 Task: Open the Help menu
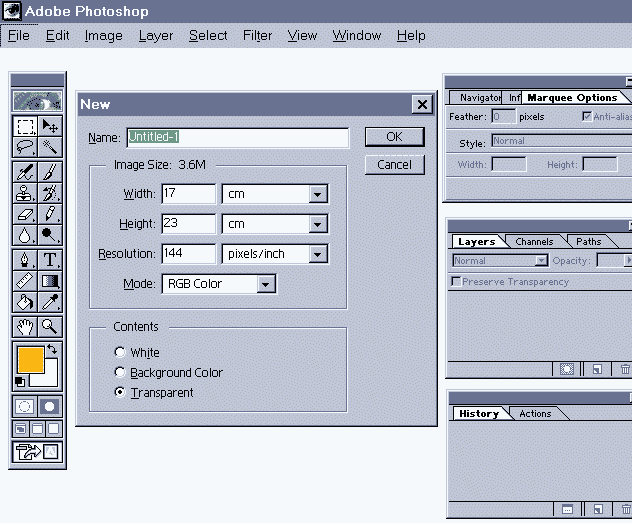tap(411, 35)
